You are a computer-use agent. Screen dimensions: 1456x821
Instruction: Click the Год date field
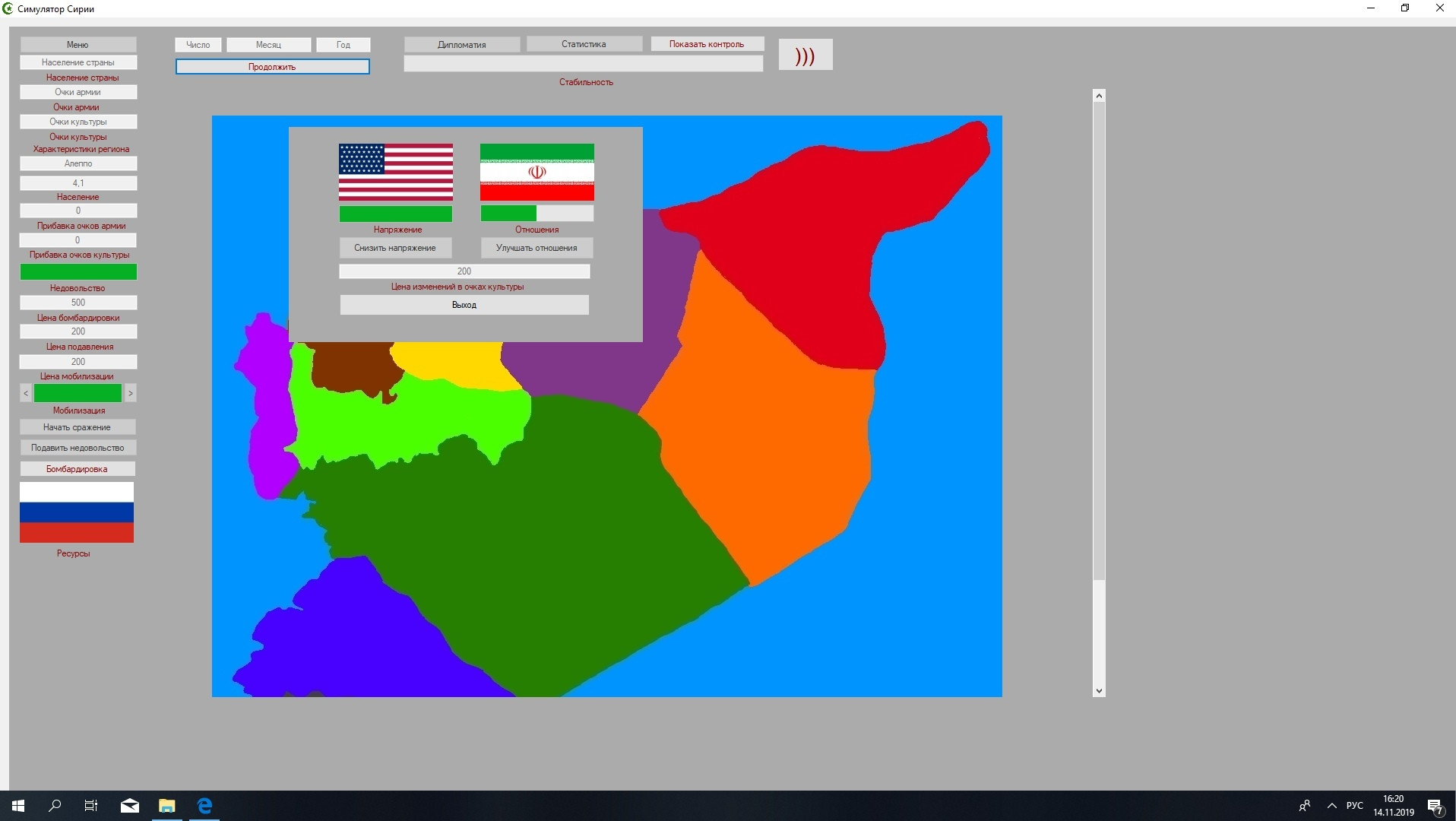coord(343,45)
